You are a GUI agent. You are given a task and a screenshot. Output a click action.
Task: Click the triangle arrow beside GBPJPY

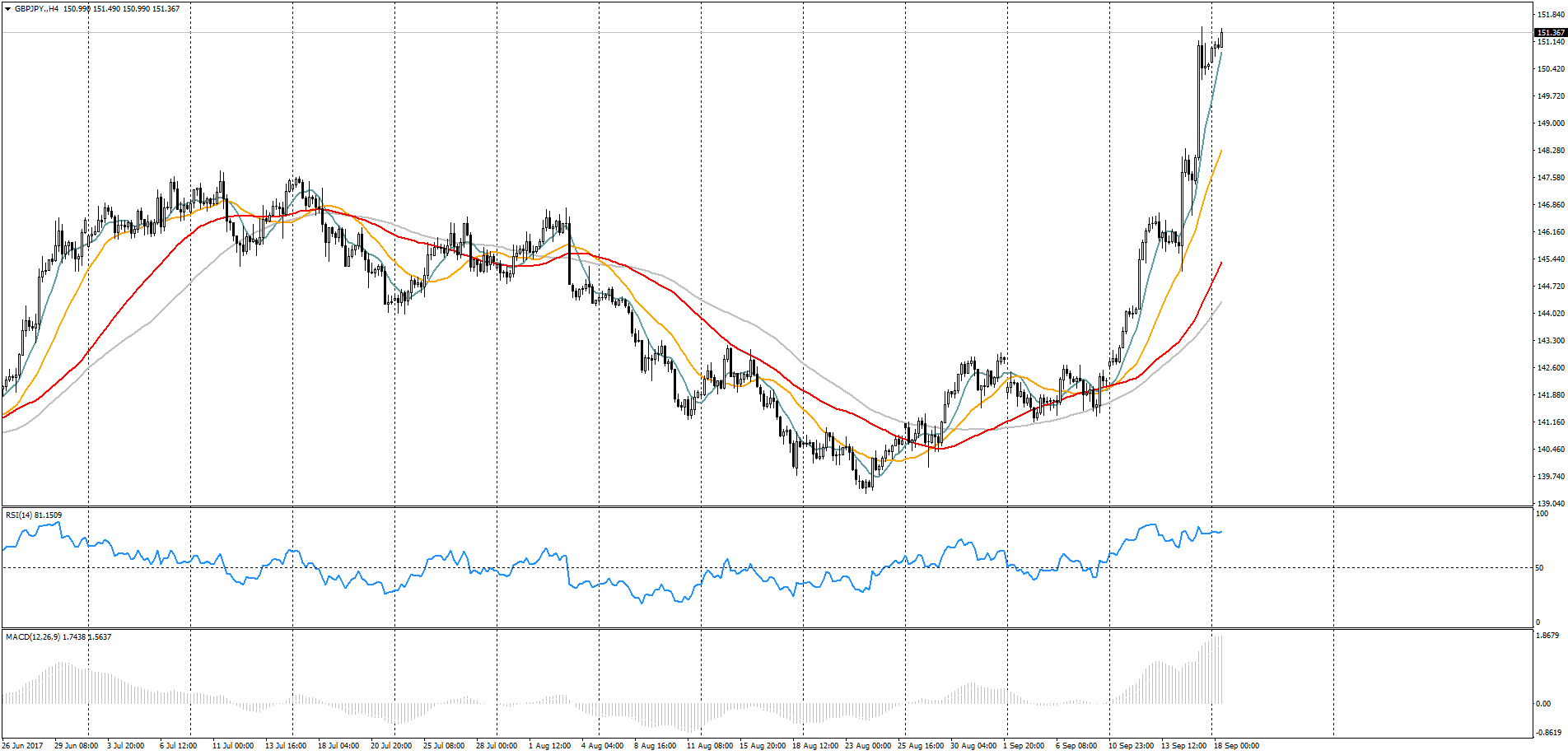[7, 9]
